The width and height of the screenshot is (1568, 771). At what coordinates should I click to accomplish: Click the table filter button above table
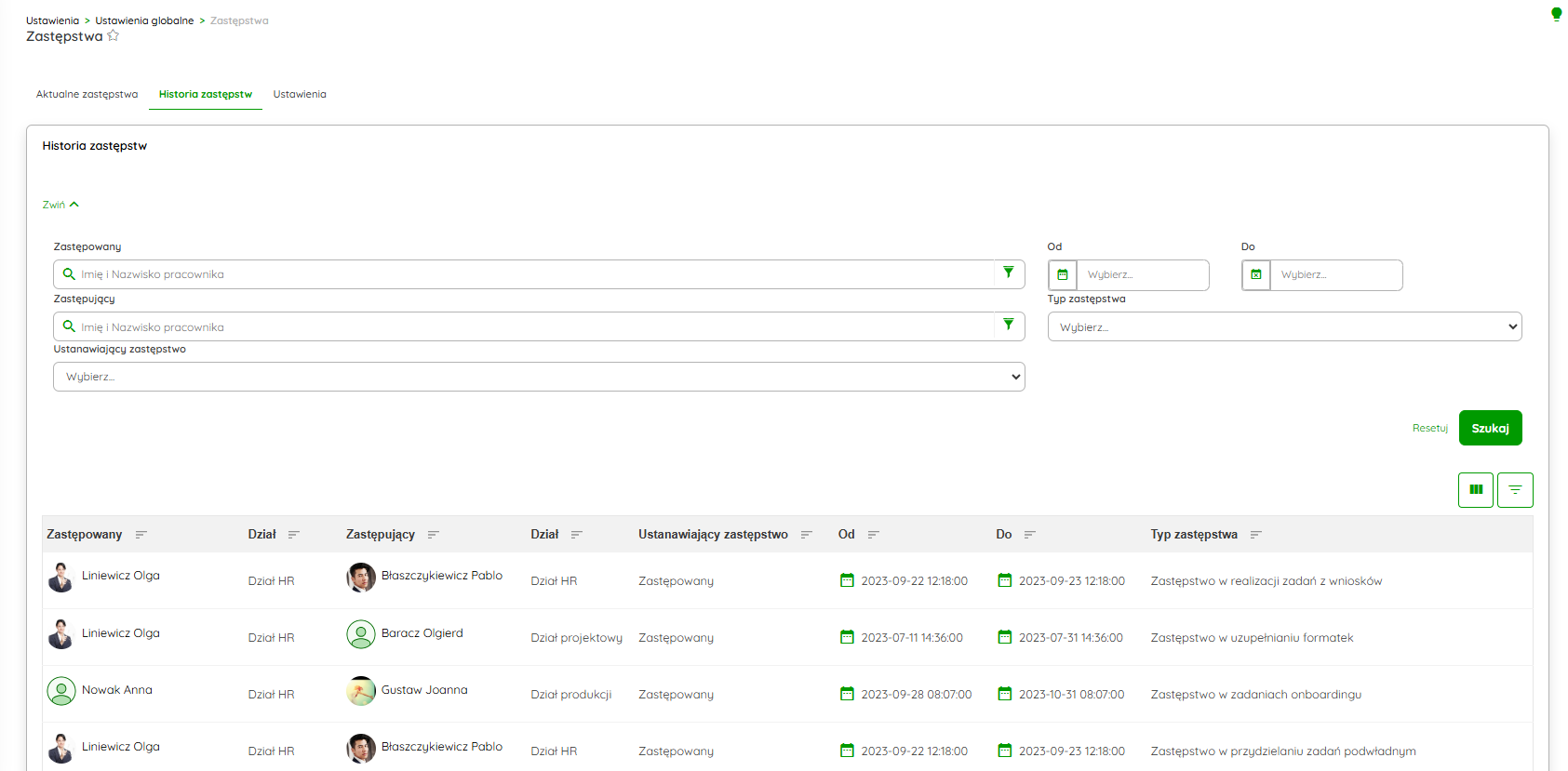1515,490
